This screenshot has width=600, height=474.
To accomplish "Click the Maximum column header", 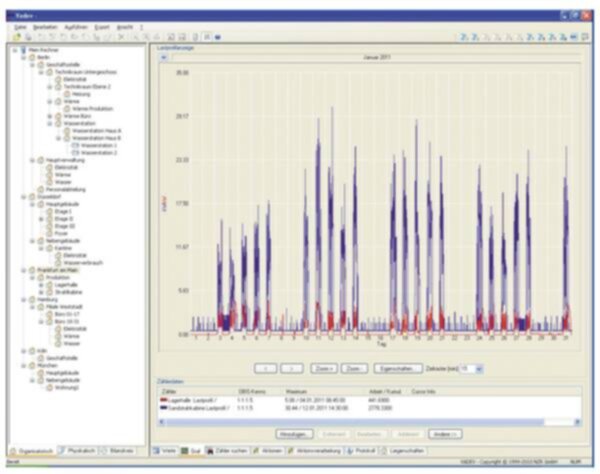I will tap(297, 392).
